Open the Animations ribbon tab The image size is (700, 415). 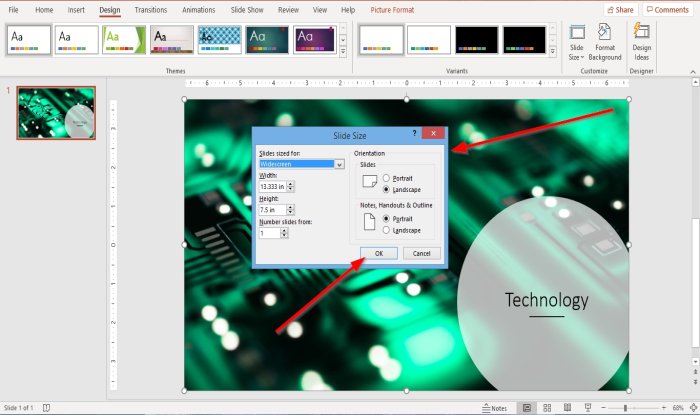click(x=199, y=10)
